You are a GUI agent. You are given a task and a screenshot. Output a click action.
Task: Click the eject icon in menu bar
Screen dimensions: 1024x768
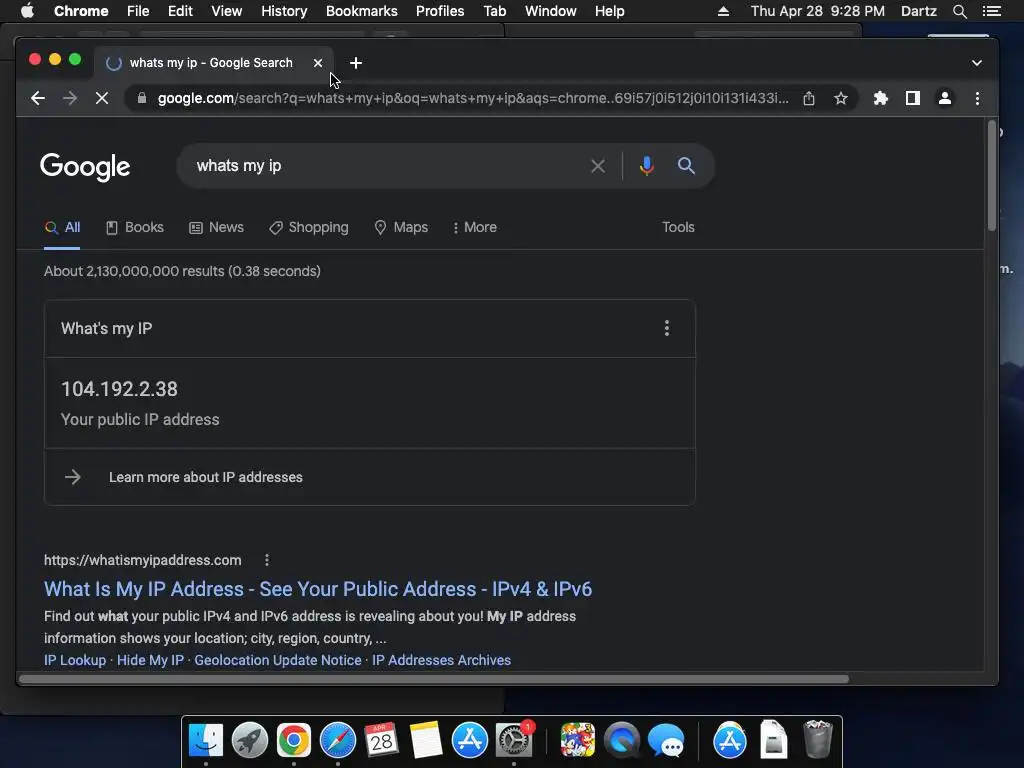coord(723,11)
